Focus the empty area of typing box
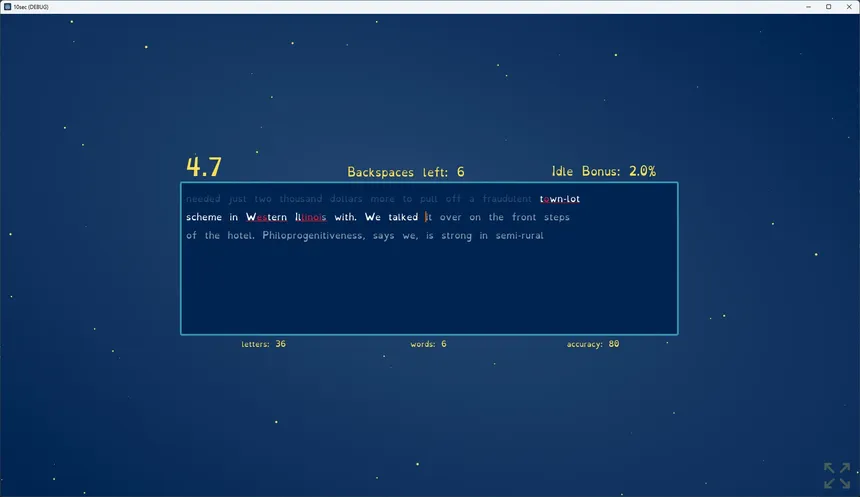Screen dimensions: 860x497 click(429, 288)
